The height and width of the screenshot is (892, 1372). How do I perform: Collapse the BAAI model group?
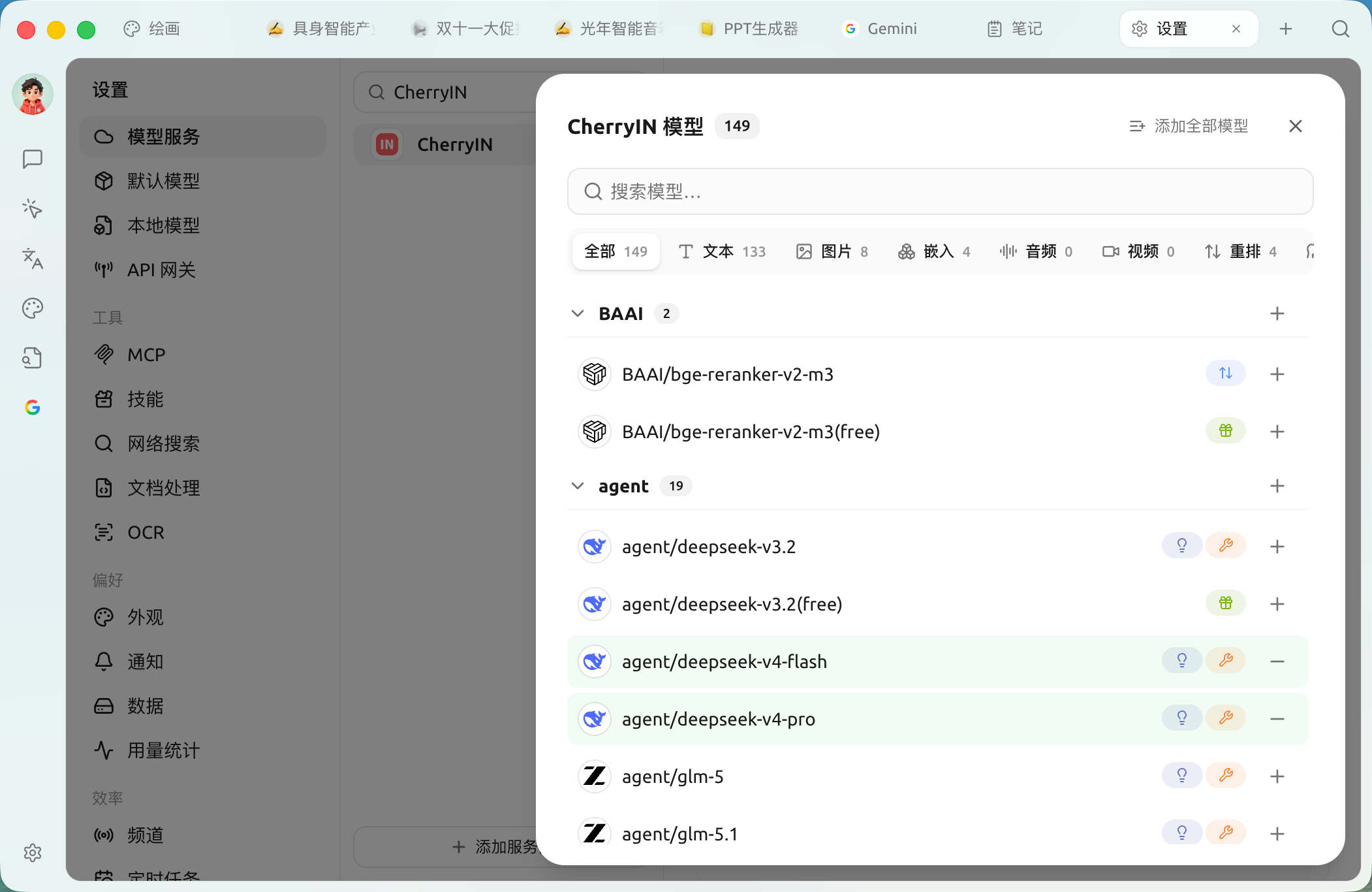click(x=578, y=313)
